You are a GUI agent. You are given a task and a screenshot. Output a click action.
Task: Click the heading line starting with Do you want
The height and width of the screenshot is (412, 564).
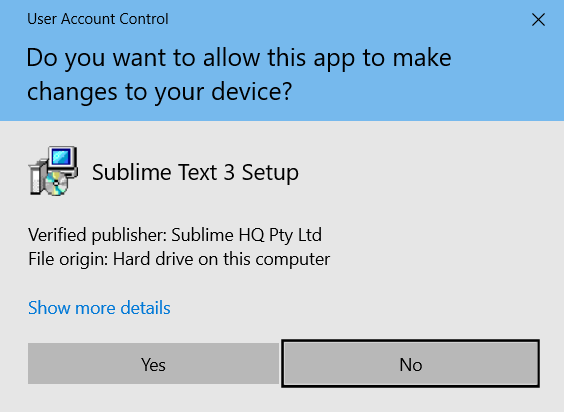point(239,58)
